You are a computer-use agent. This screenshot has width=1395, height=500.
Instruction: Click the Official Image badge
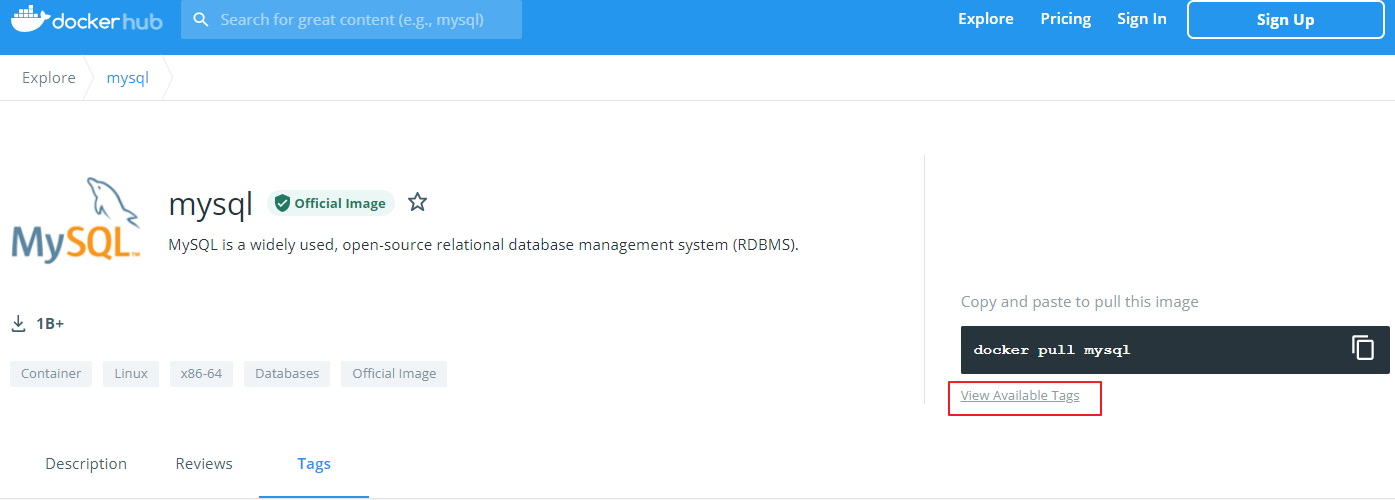331,203
